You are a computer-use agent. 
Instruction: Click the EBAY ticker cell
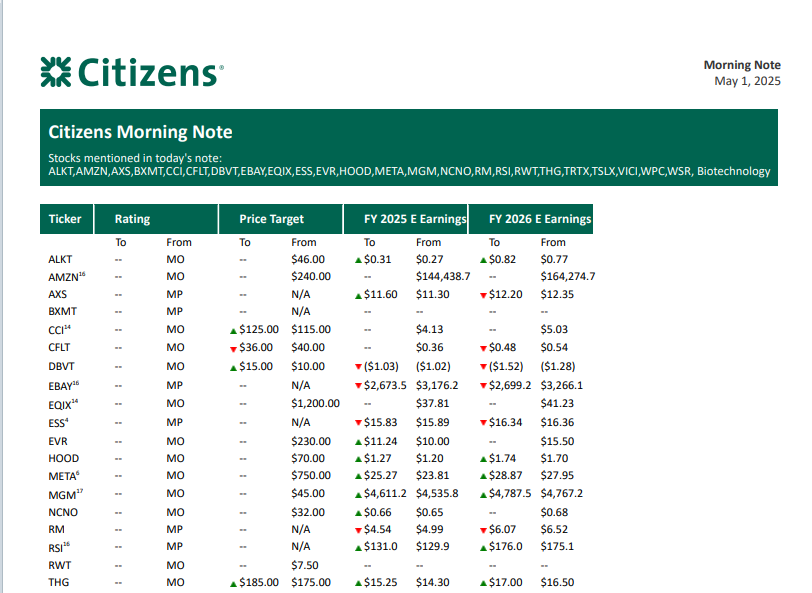click(x=64, y=386)
